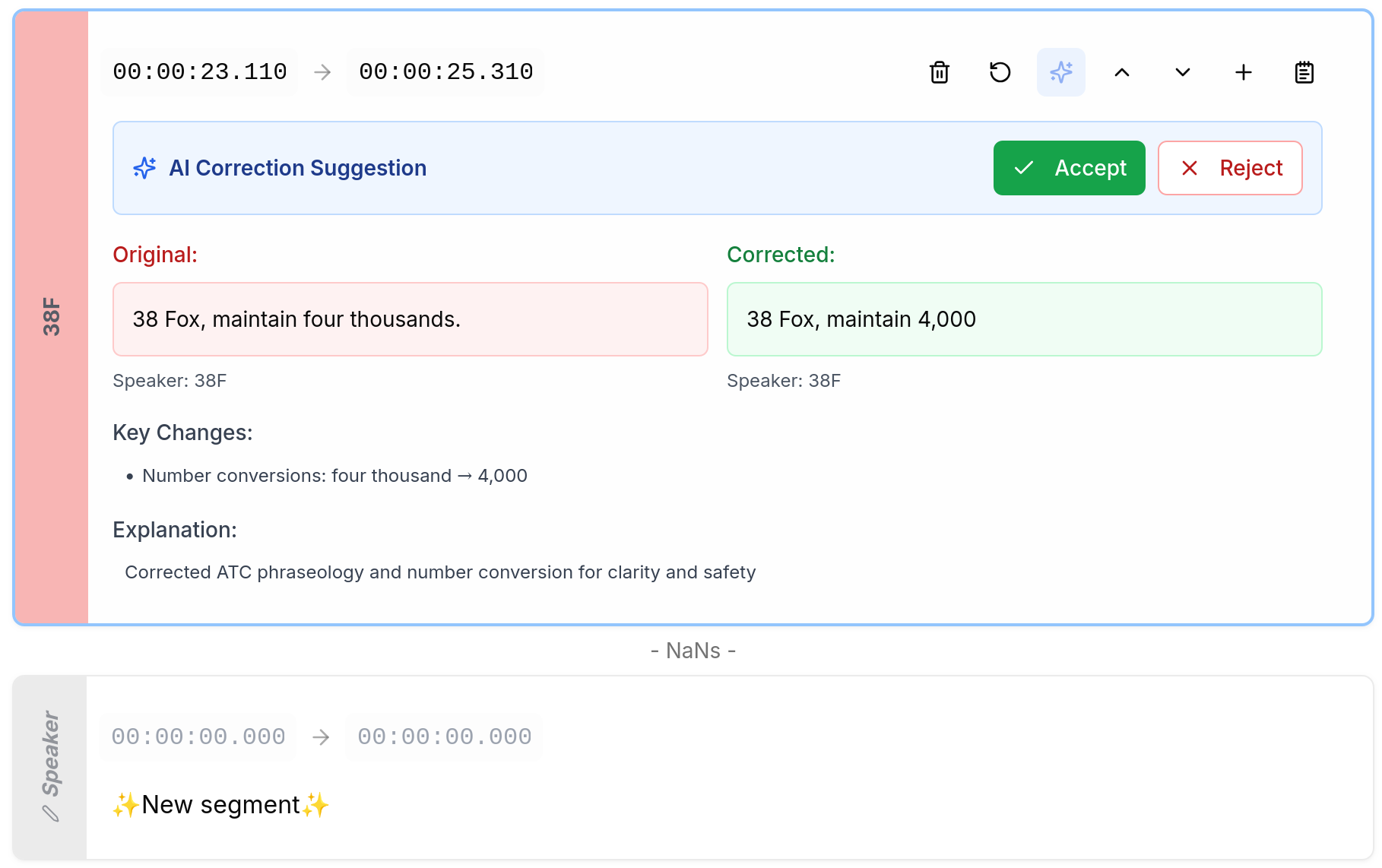Image resolution: width=1382 pixels, height=868 pixels.
Task: Click the new segment start time 00:00:00.000
Action: click(x=198, y=737)
